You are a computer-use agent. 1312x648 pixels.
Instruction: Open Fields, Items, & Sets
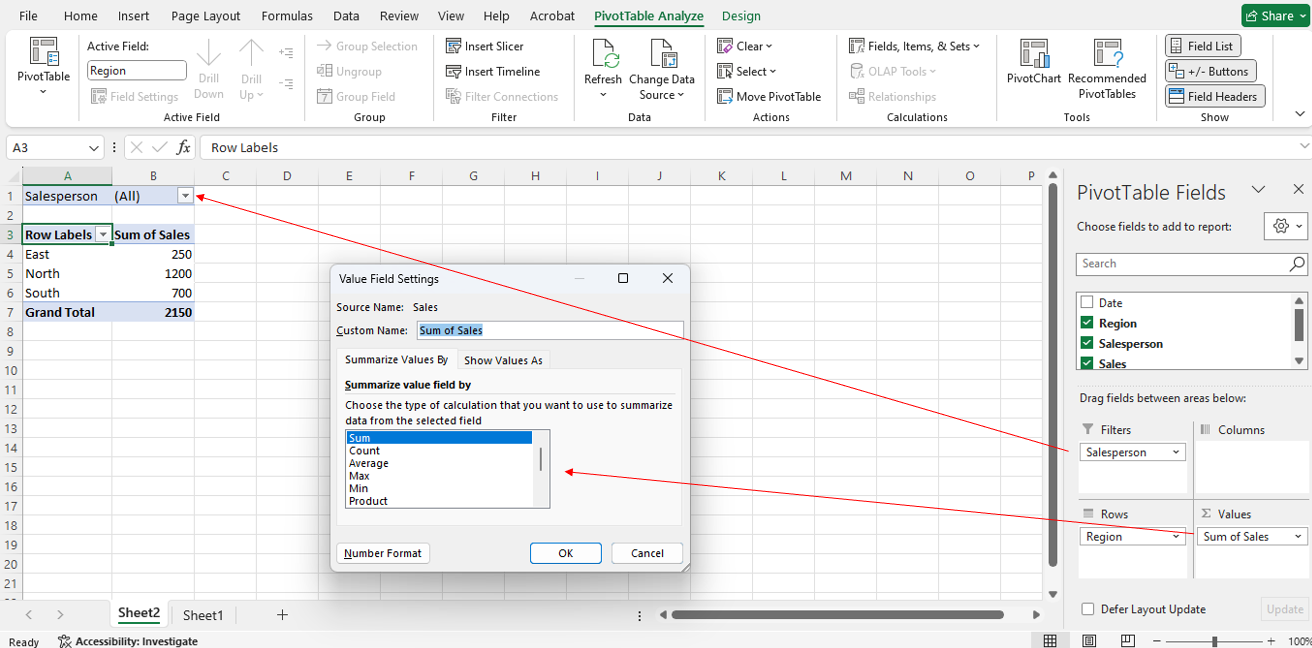click(913, 45)
